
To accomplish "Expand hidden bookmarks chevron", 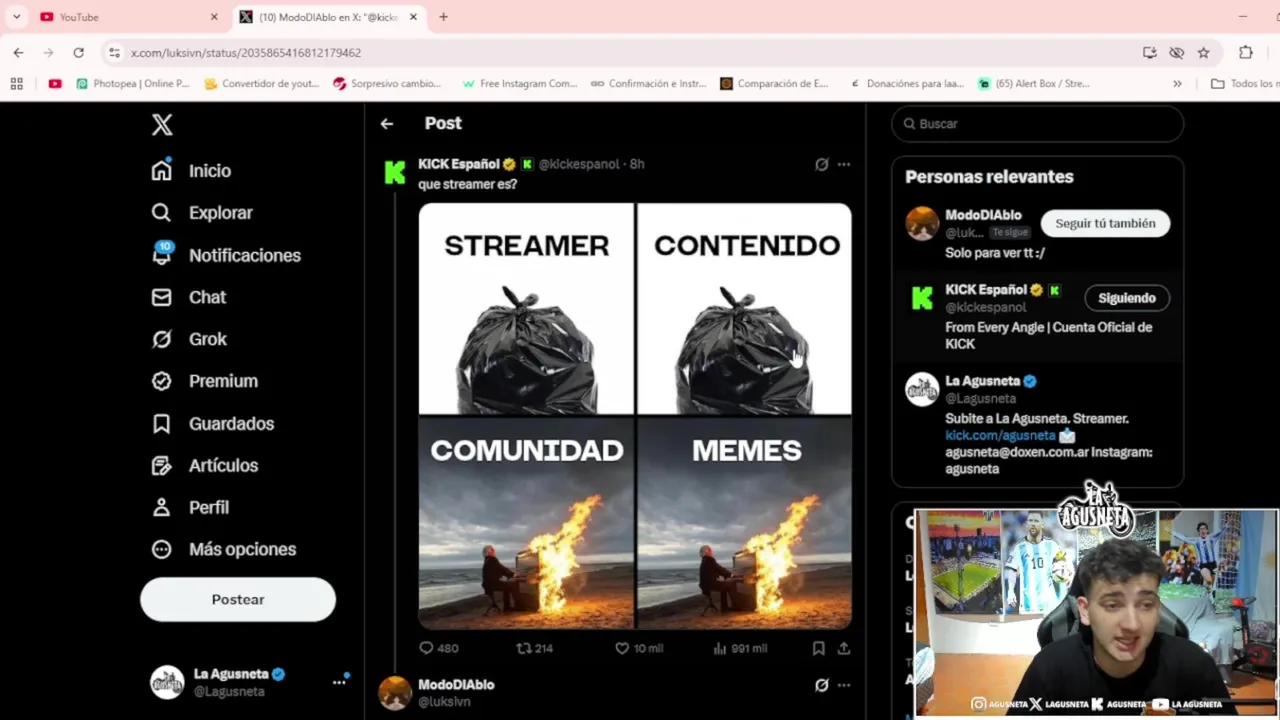I will [x=1177, y=84].
